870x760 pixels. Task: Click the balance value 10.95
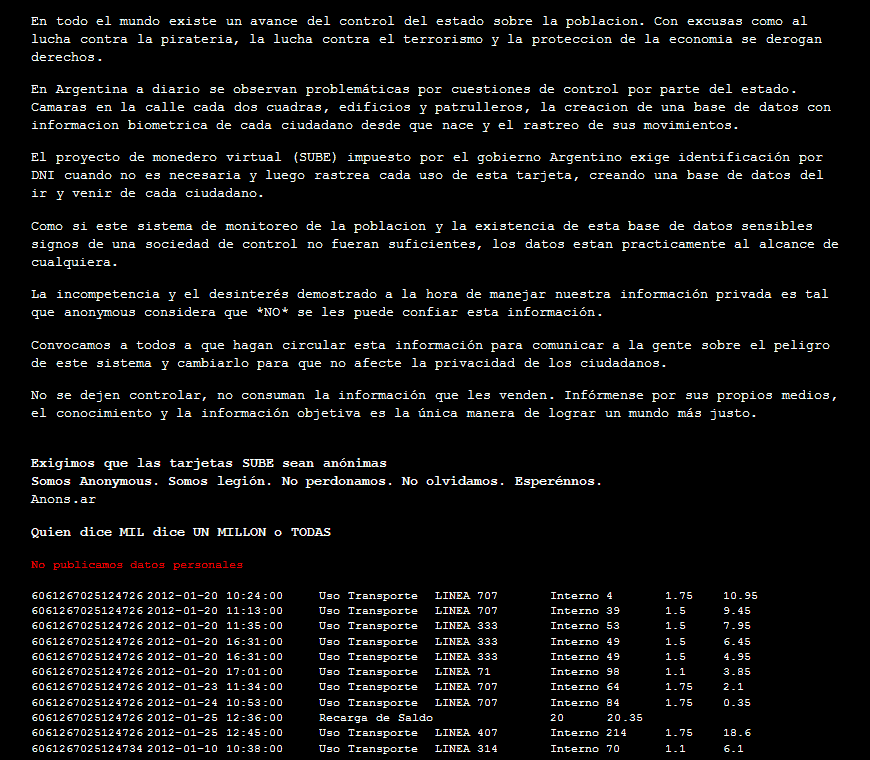[740, 596]
